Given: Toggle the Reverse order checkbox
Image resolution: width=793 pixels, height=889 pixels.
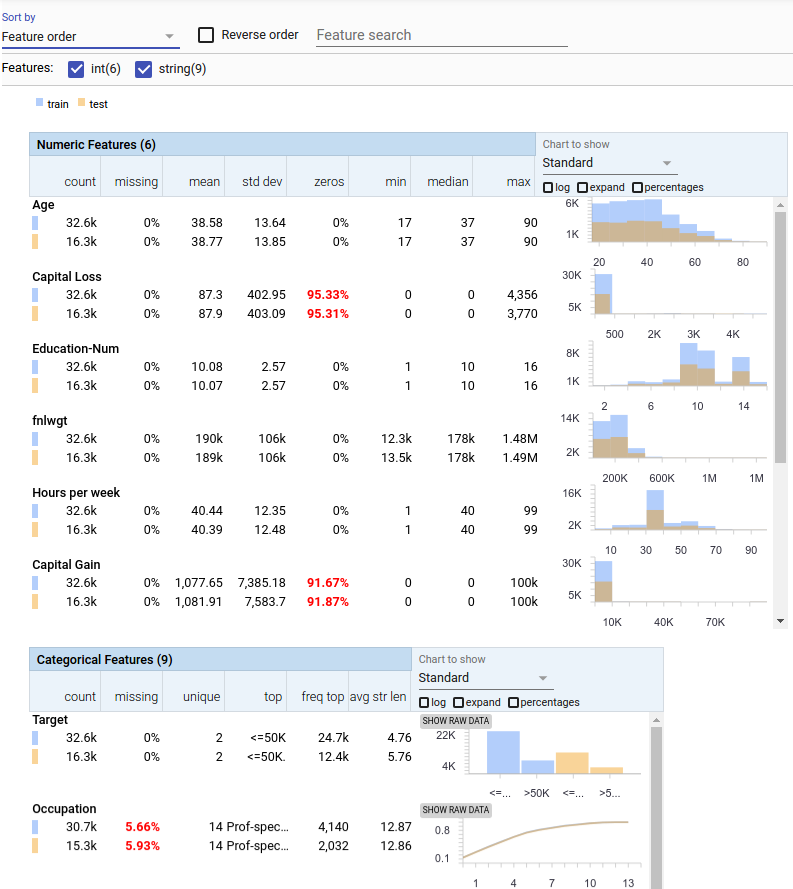Looking at the screenshot, I should click(x=206, y=35).
